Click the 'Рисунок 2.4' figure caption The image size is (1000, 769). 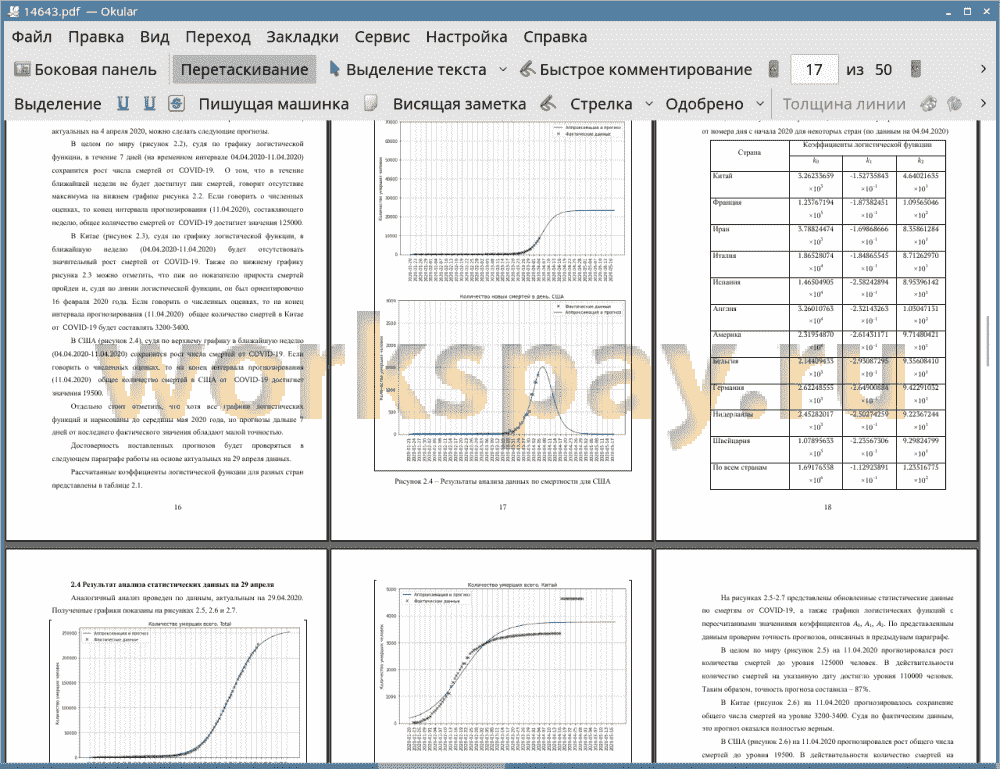tap(503, 481)
